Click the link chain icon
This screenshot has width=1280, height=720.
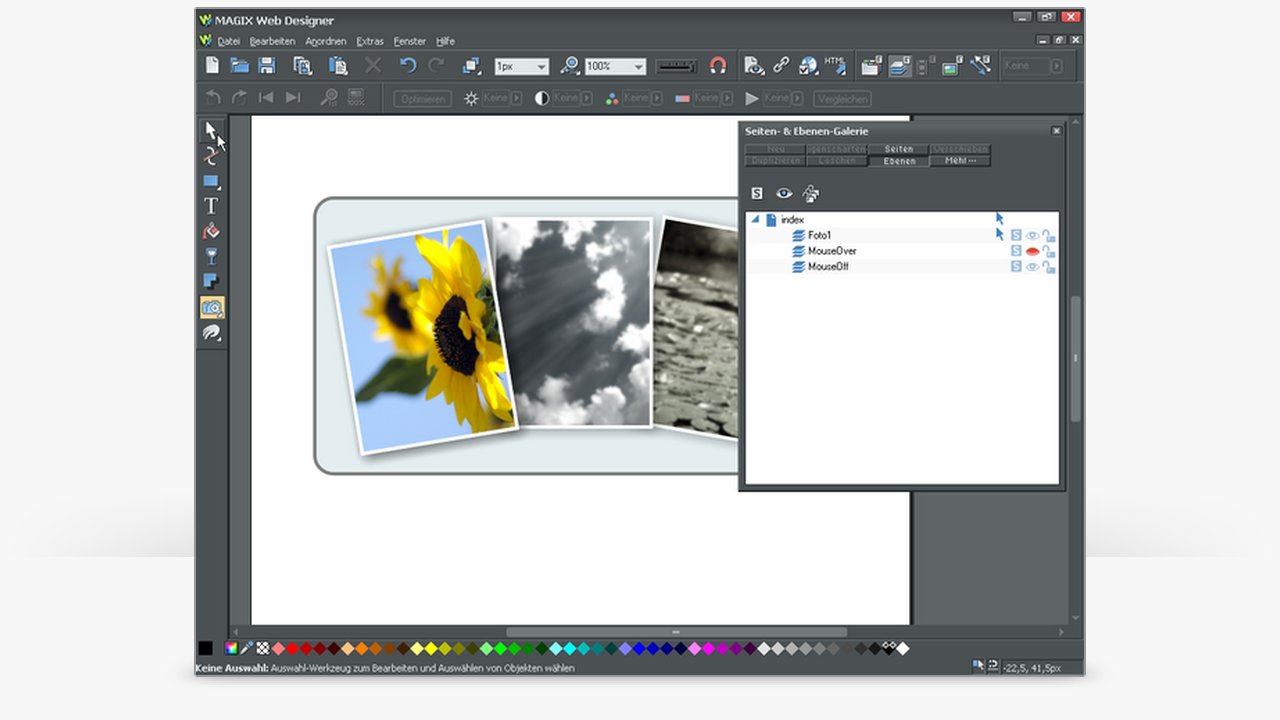pos(781,65)
